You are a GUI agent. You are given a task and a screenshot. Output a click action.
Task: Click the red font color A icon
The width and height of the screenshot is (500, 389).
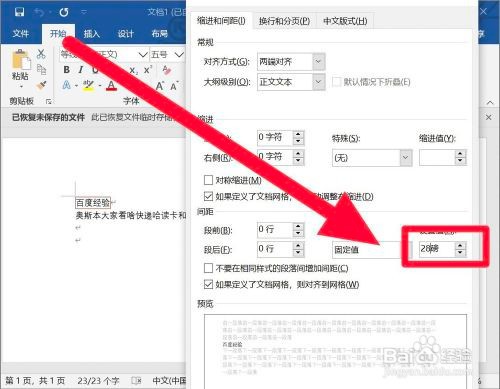pyautogui.click(x=111, y=86)
